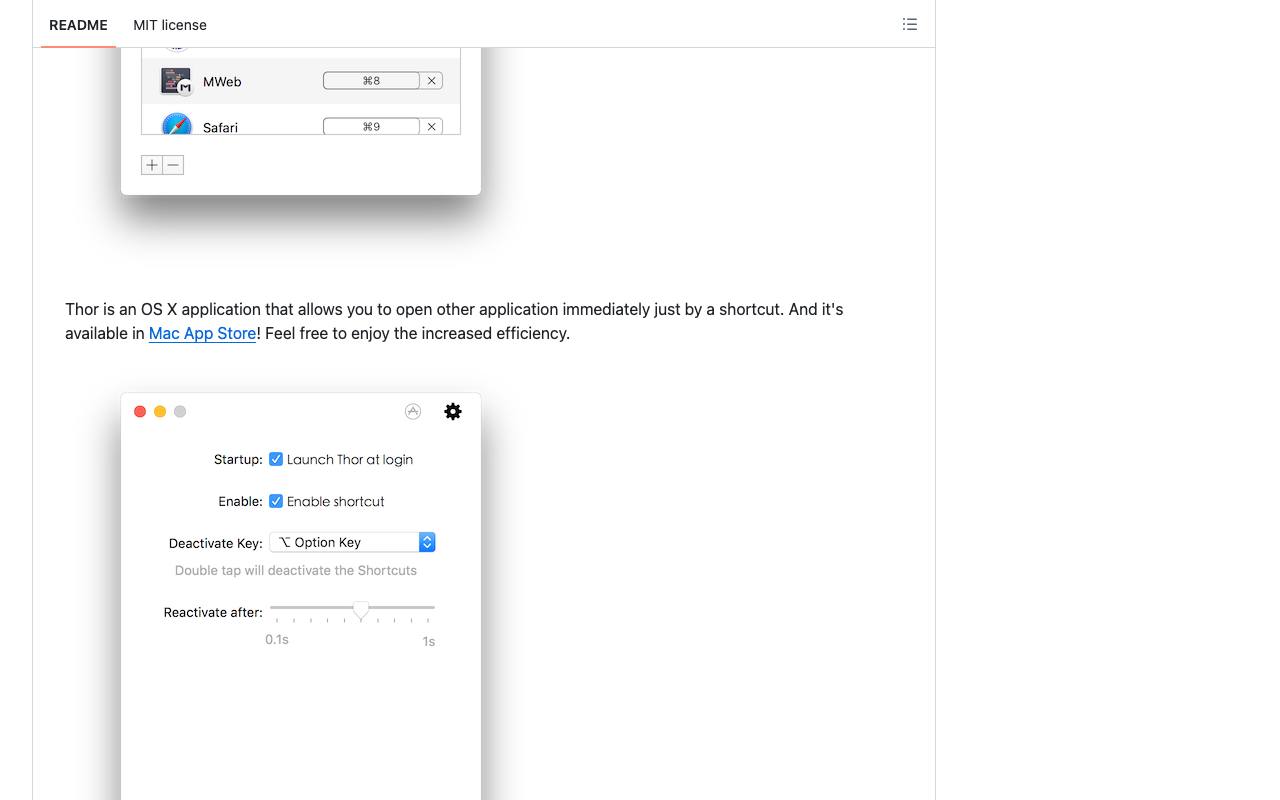This screenshot has height=800, width=1280.
Task: Clear the Safari shortcut with X
Action: pos(432,126)
